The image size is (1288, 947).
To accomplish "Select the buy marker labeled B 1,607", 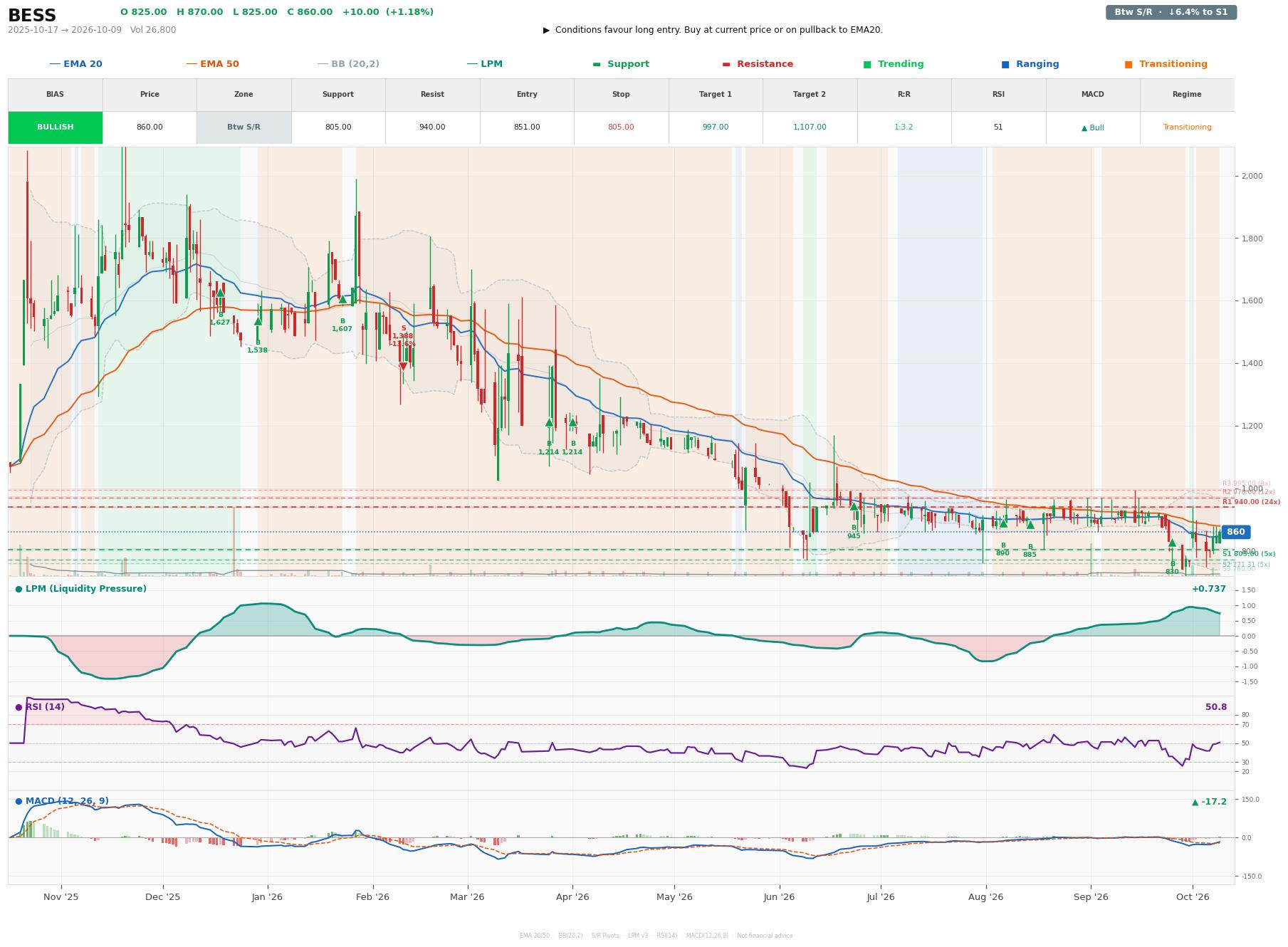I will [x=342, y=299].
